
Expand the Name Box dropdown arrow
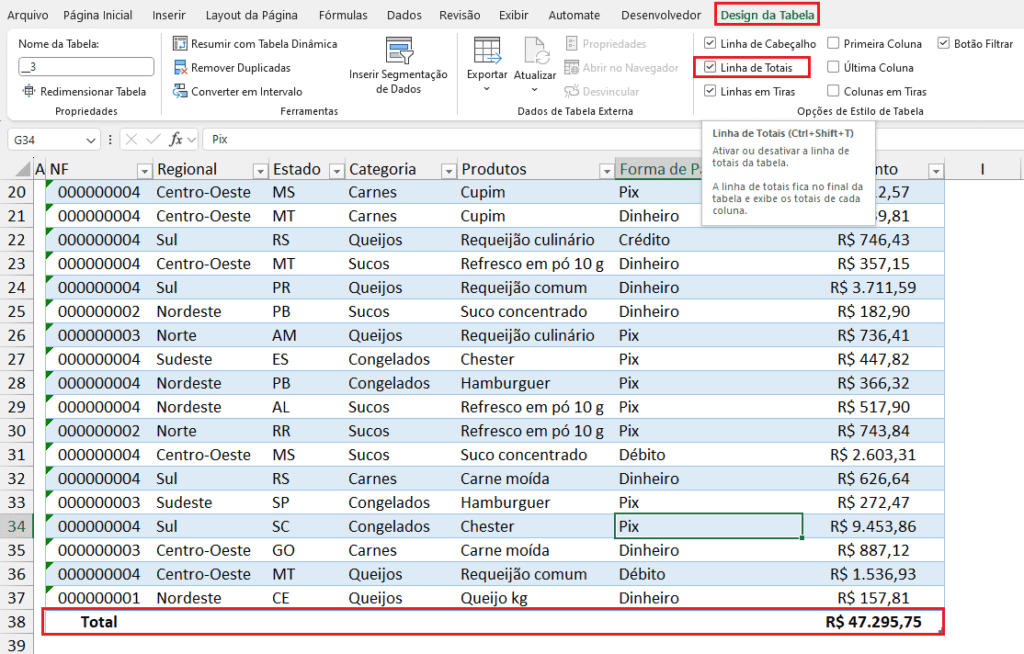91,139
